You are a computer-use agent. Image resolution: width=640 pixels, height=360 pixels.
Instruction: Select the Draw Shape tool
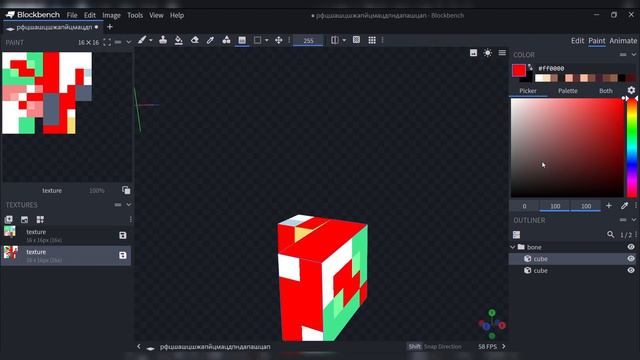click(226, 40)
